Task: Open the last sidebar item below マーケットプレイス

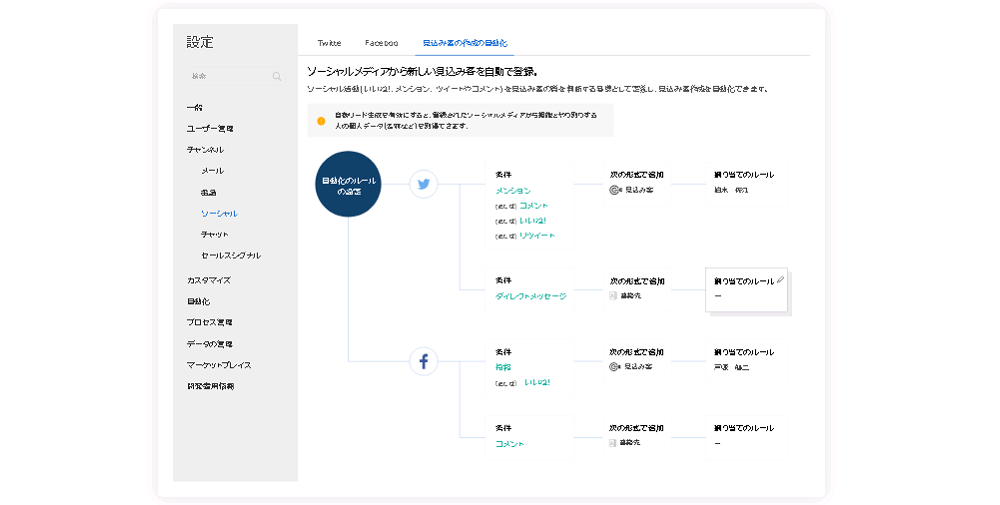Action: pos(210,386)
